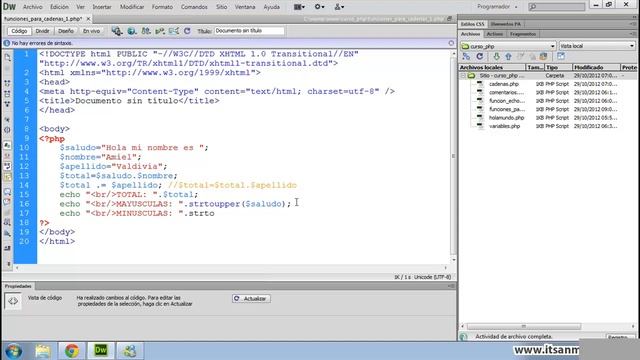Image resolution: width=640 pixels, height=360 pixels.
Task: Sort by the Modificado column header
Action: pyautogui.click(x=596, y=67)
